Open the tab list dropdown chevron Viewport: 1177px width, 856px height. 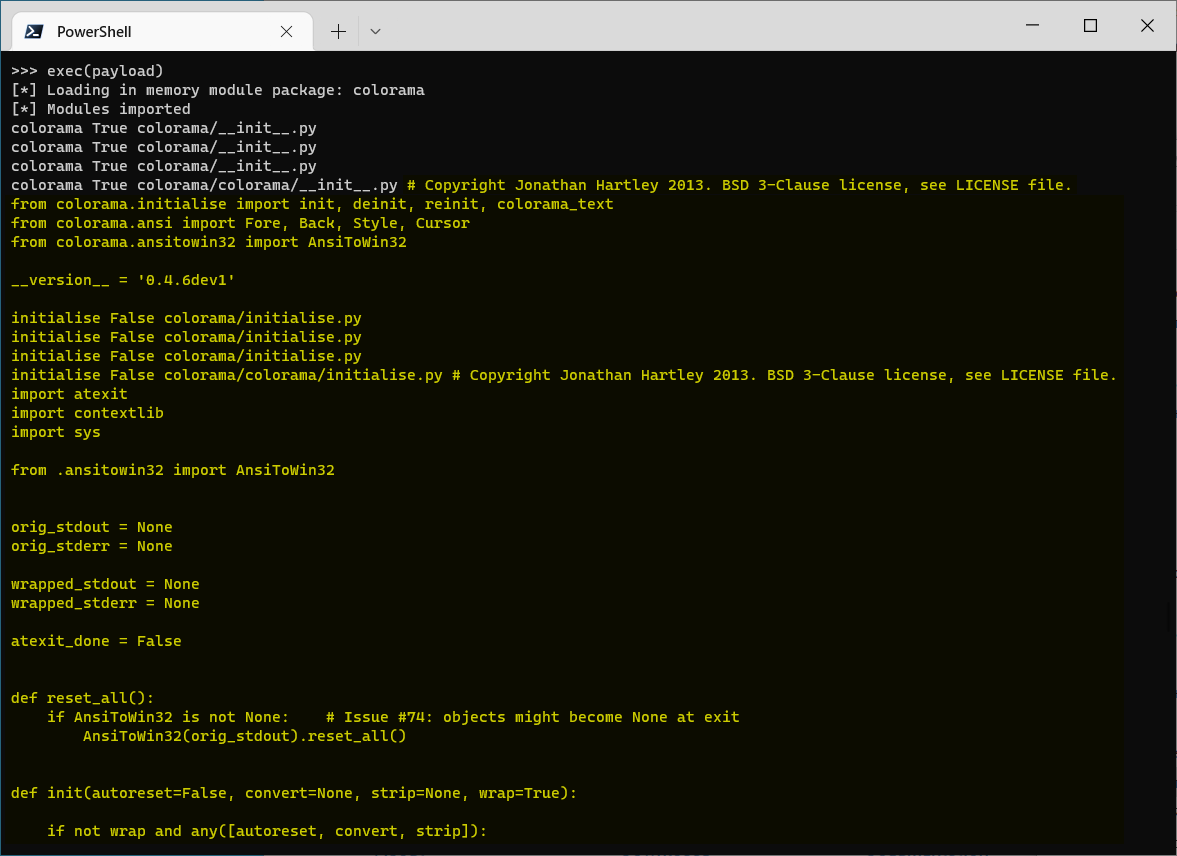375,31
